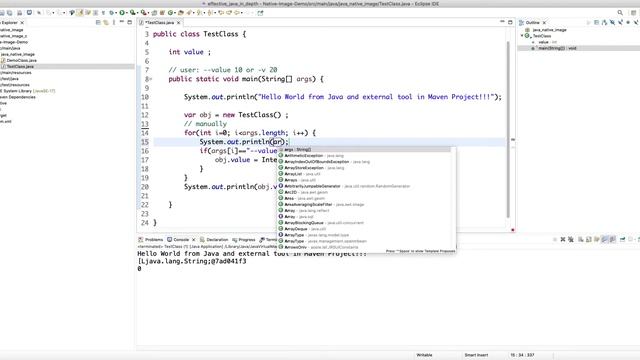Toggle Scroll Lock in Console toolbar
The image size is (640, 360).
[589, 240]
